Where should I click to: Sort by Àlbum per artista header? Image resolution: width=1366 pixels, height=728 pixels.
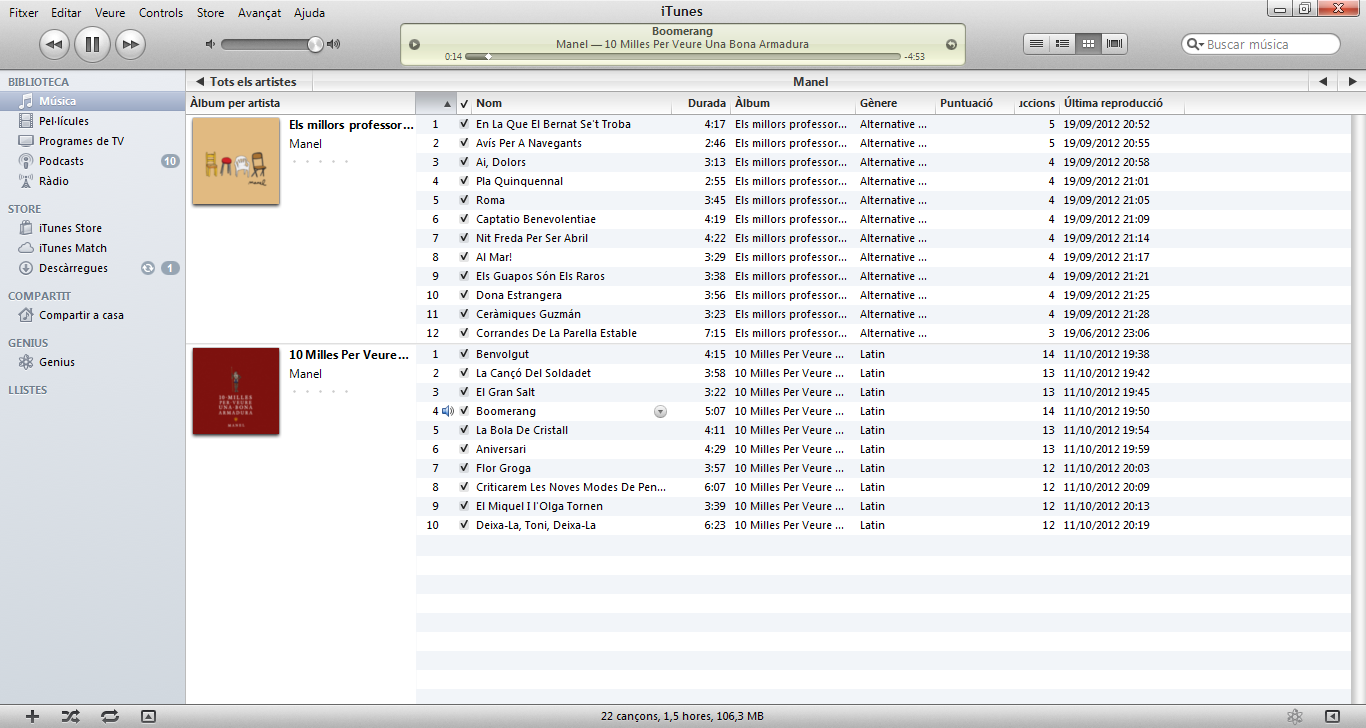[x=301, y=103]
